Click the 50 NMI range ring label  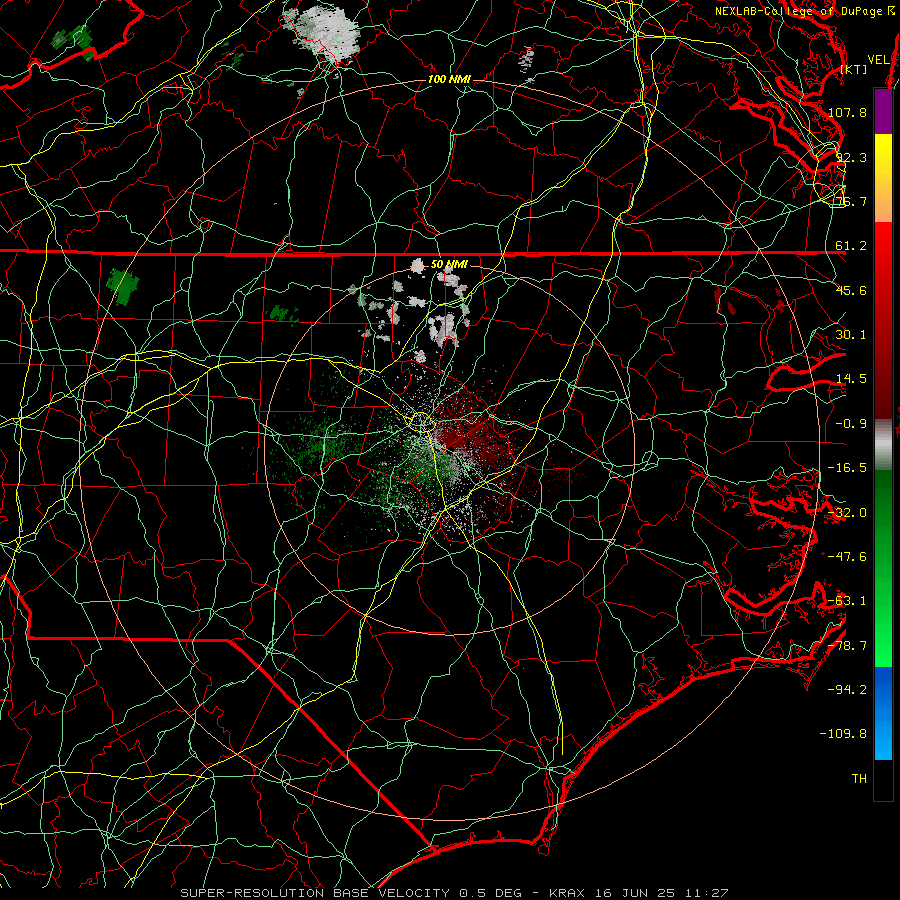click(449, 265)
